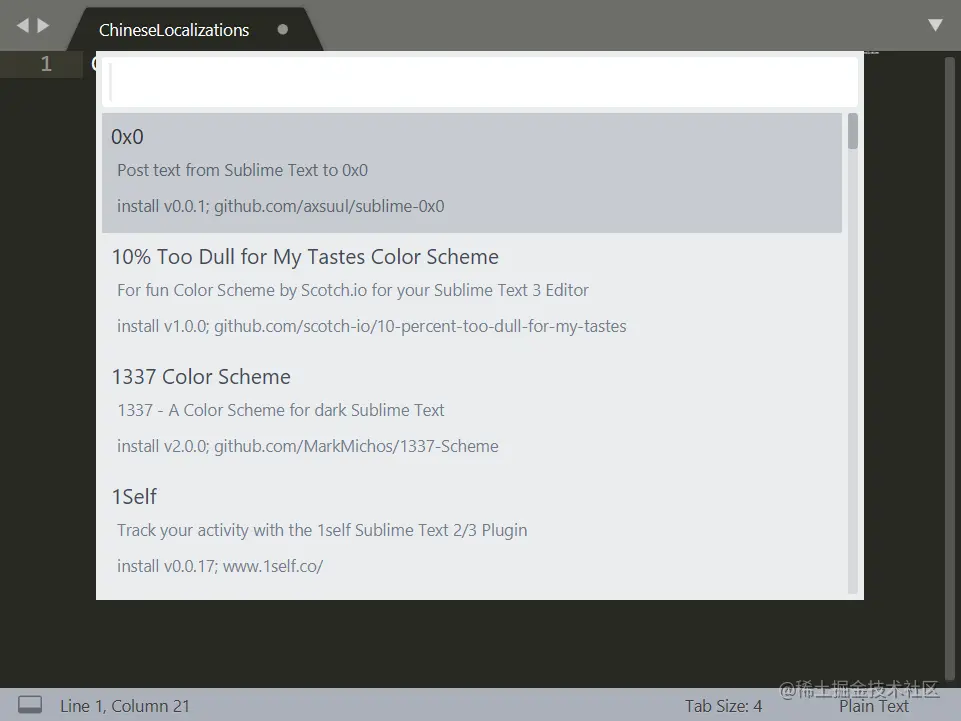The width and height of the screenshot is (961, 721).
Task: Select the ChineseLocalizations tab
Action: pos(173,30)
